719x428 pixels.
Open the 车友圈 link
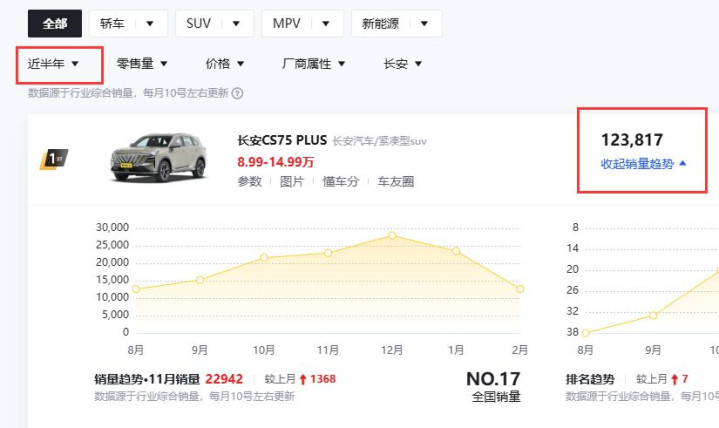click(x=396, y=182)
